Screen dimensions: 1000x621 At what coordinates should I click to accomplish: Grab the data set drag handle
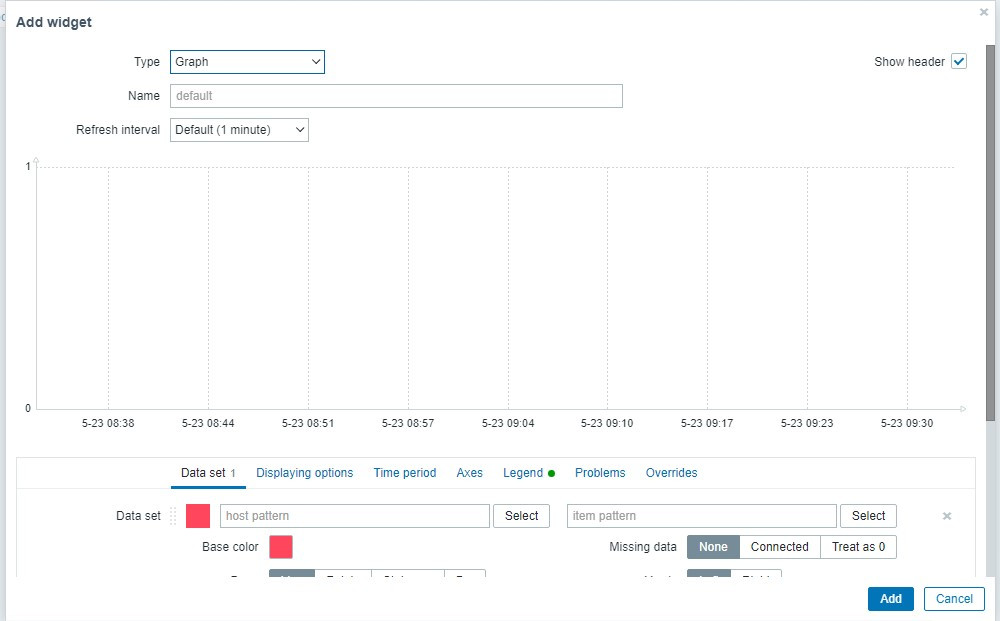point(173,516)
